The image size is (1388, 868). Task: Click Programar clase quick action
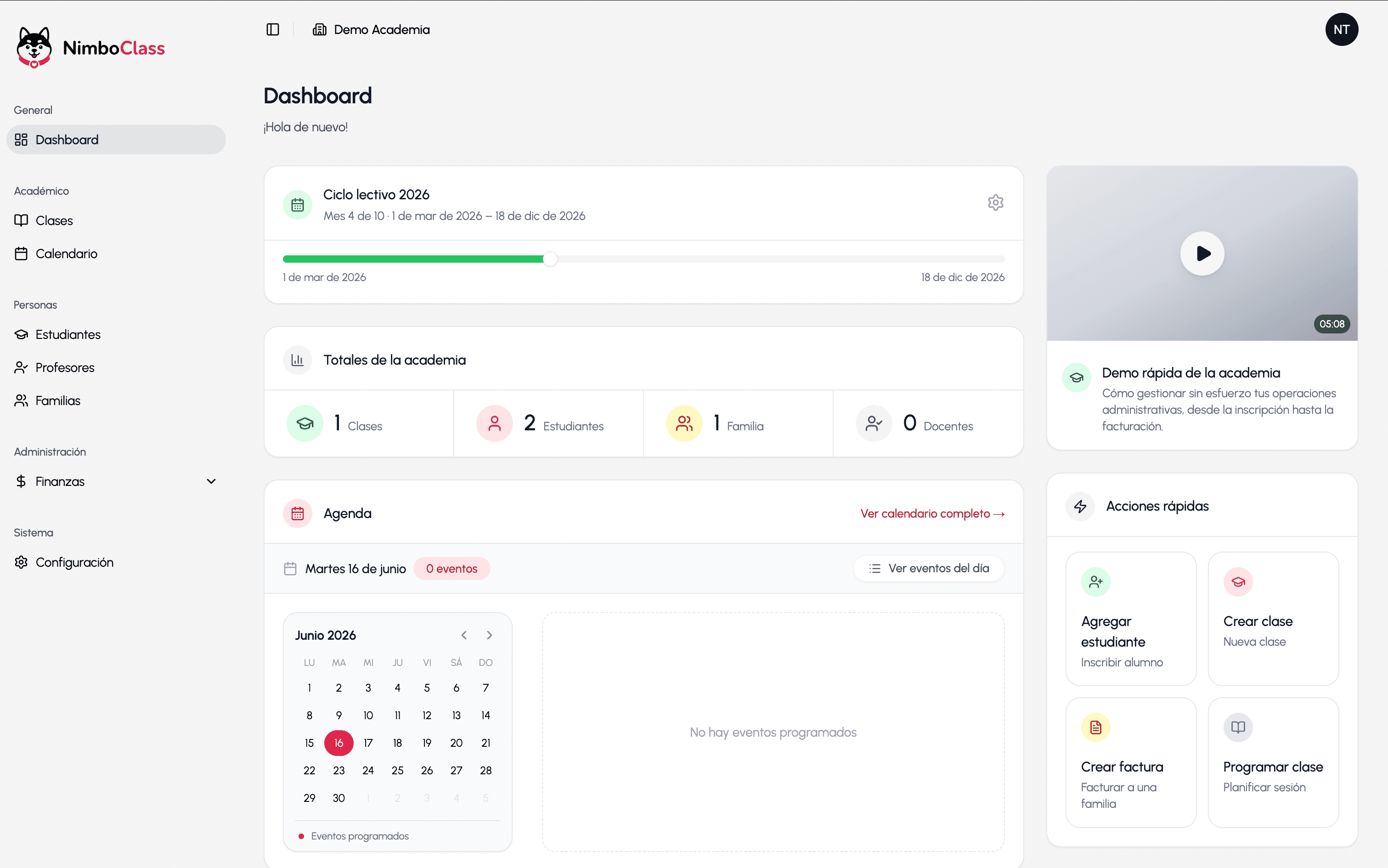coord(1273,762)
